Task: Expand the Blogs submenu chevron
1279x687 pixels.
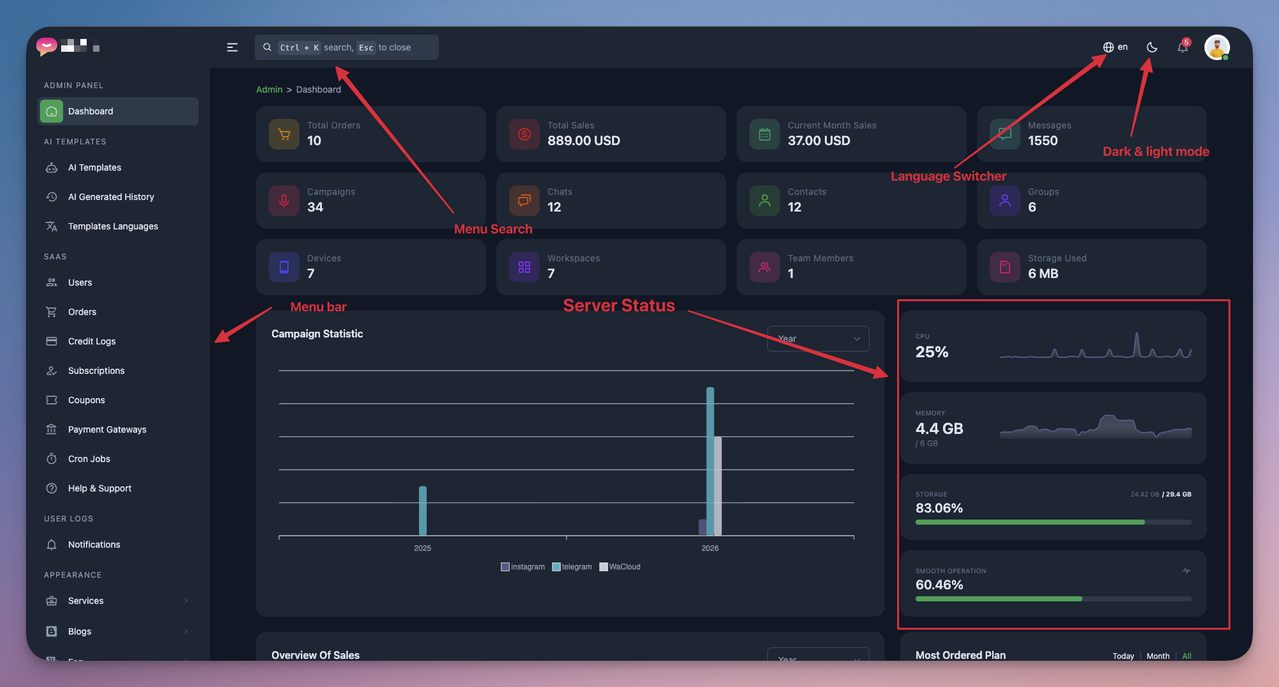Action: point(186,631)
